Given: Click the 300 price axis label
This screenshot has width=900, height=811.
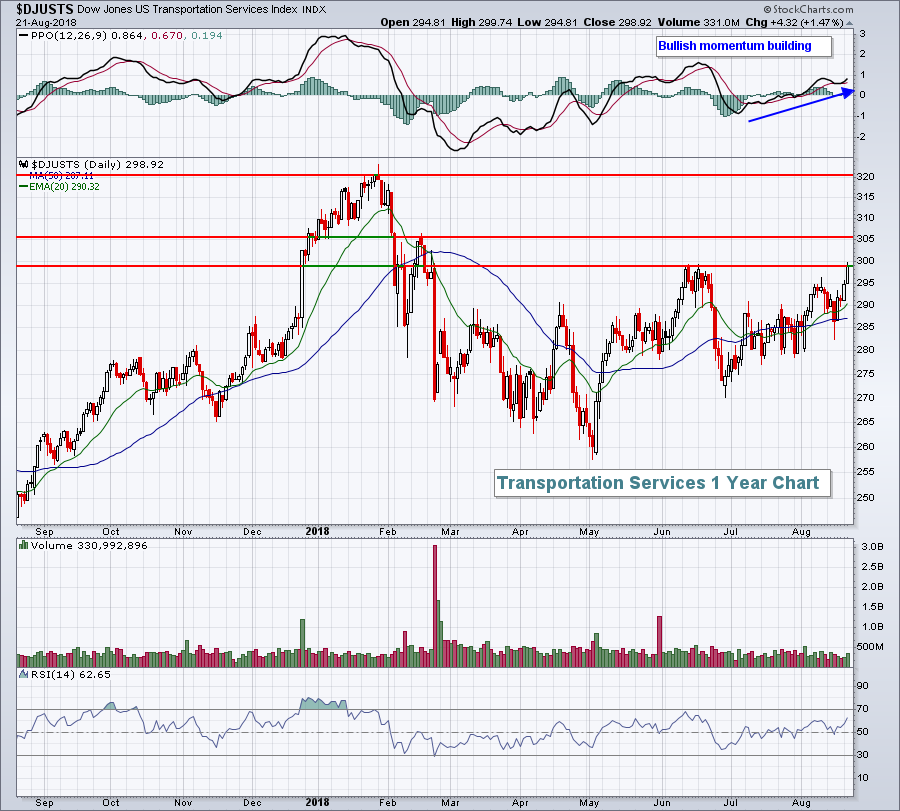Looking at the screenshot, I should tap(865, 261).
